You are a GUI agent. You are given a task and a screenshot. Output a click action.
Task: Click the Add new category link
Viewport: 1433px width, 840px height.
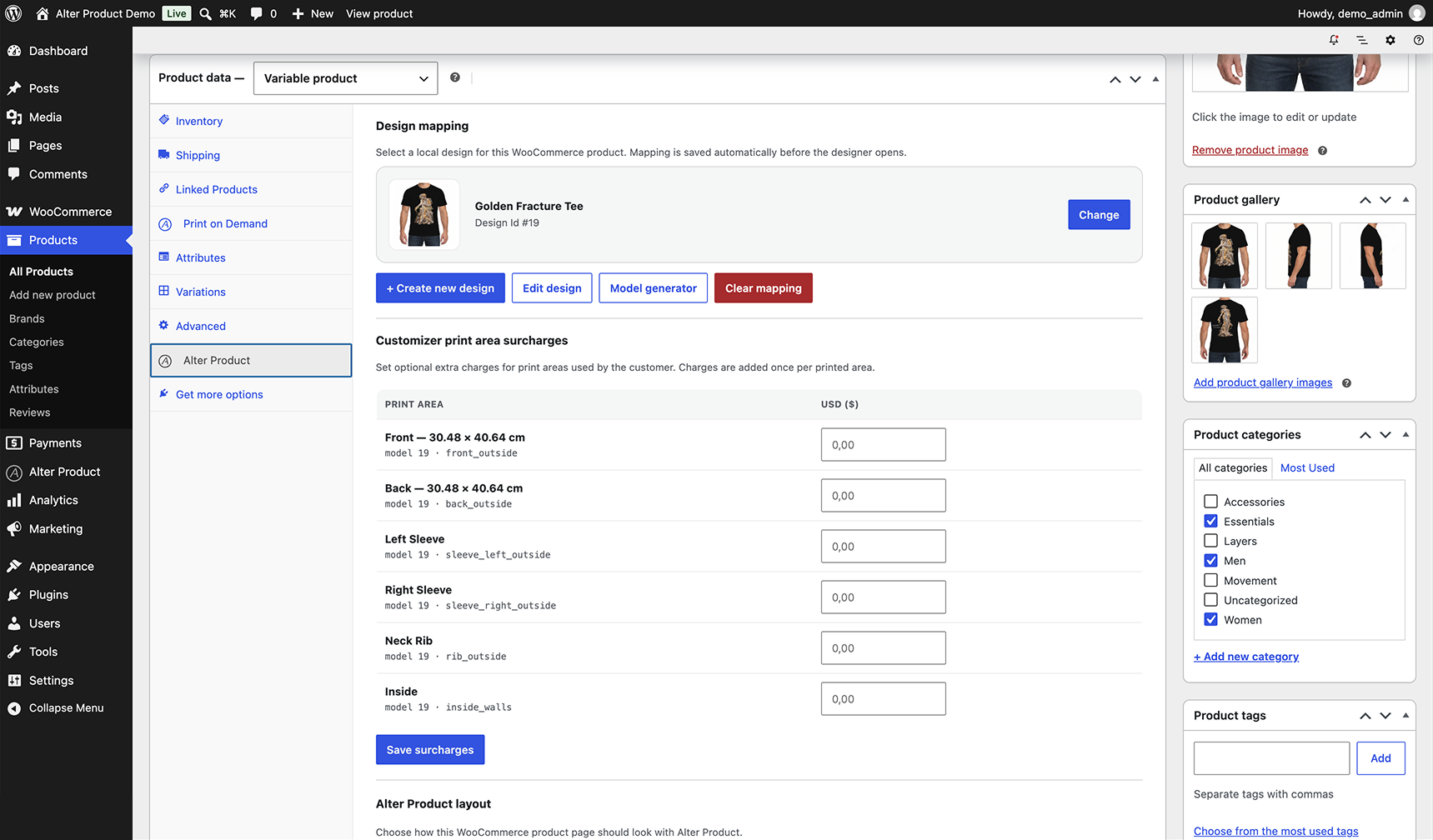[x=1246, y=657]
